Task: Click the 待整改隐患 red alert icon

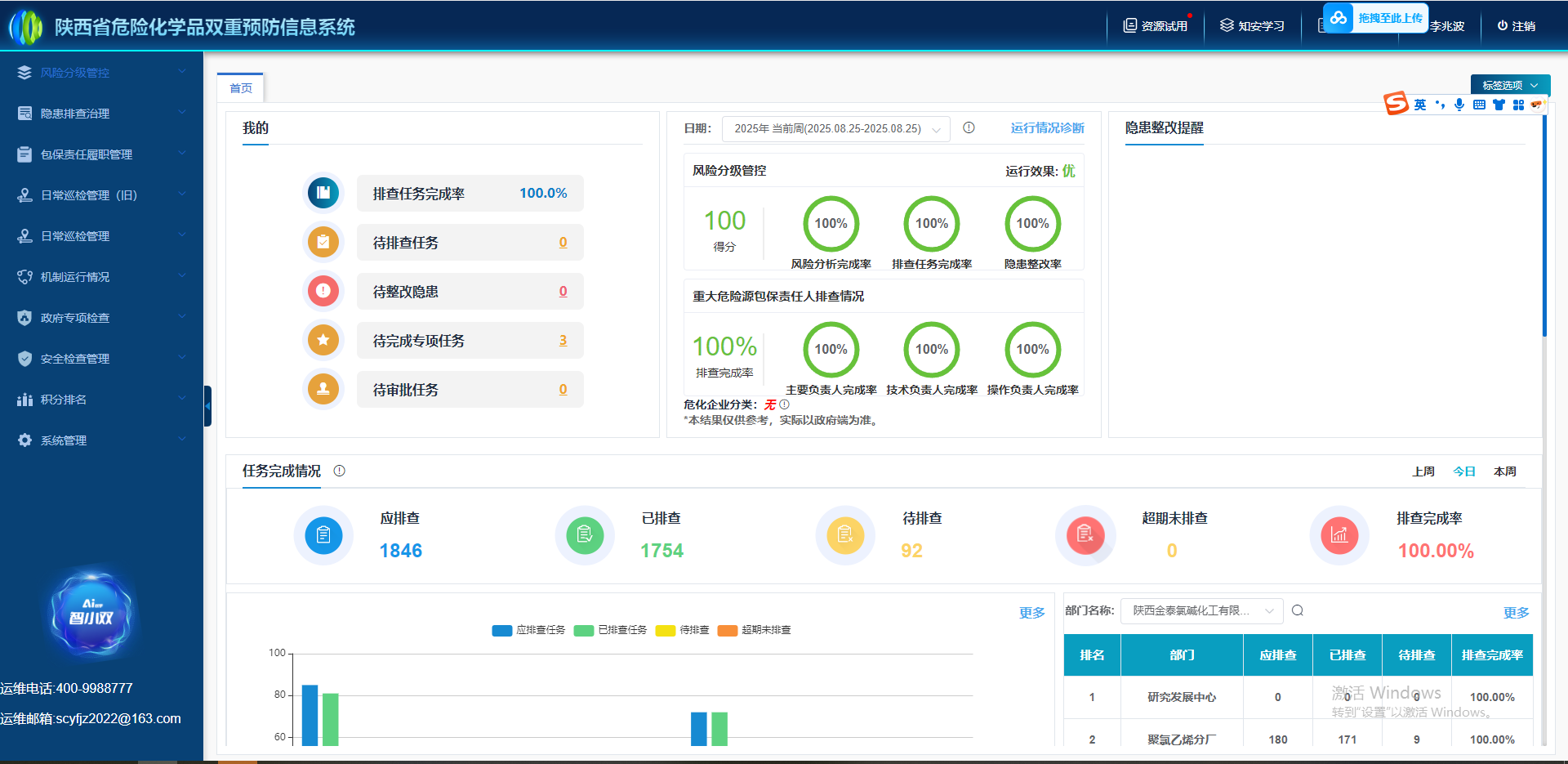Action: click(x=323, y=292)
